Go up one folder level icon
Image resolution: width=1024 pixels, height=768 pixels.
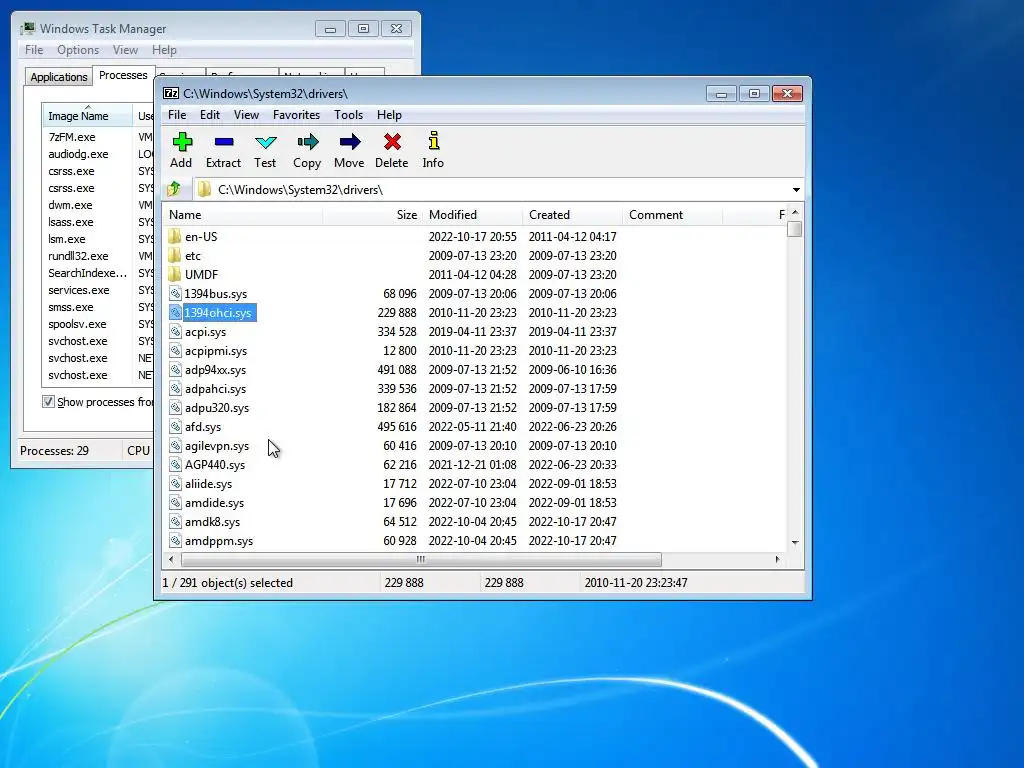pyautogui.click(x=174, y=189)
